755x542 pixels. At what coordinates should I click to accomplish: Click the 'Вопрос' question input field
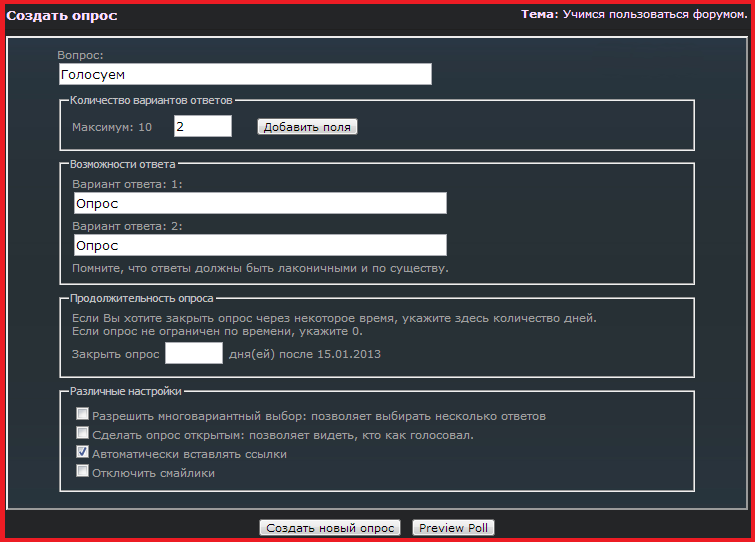click(245, 74)
